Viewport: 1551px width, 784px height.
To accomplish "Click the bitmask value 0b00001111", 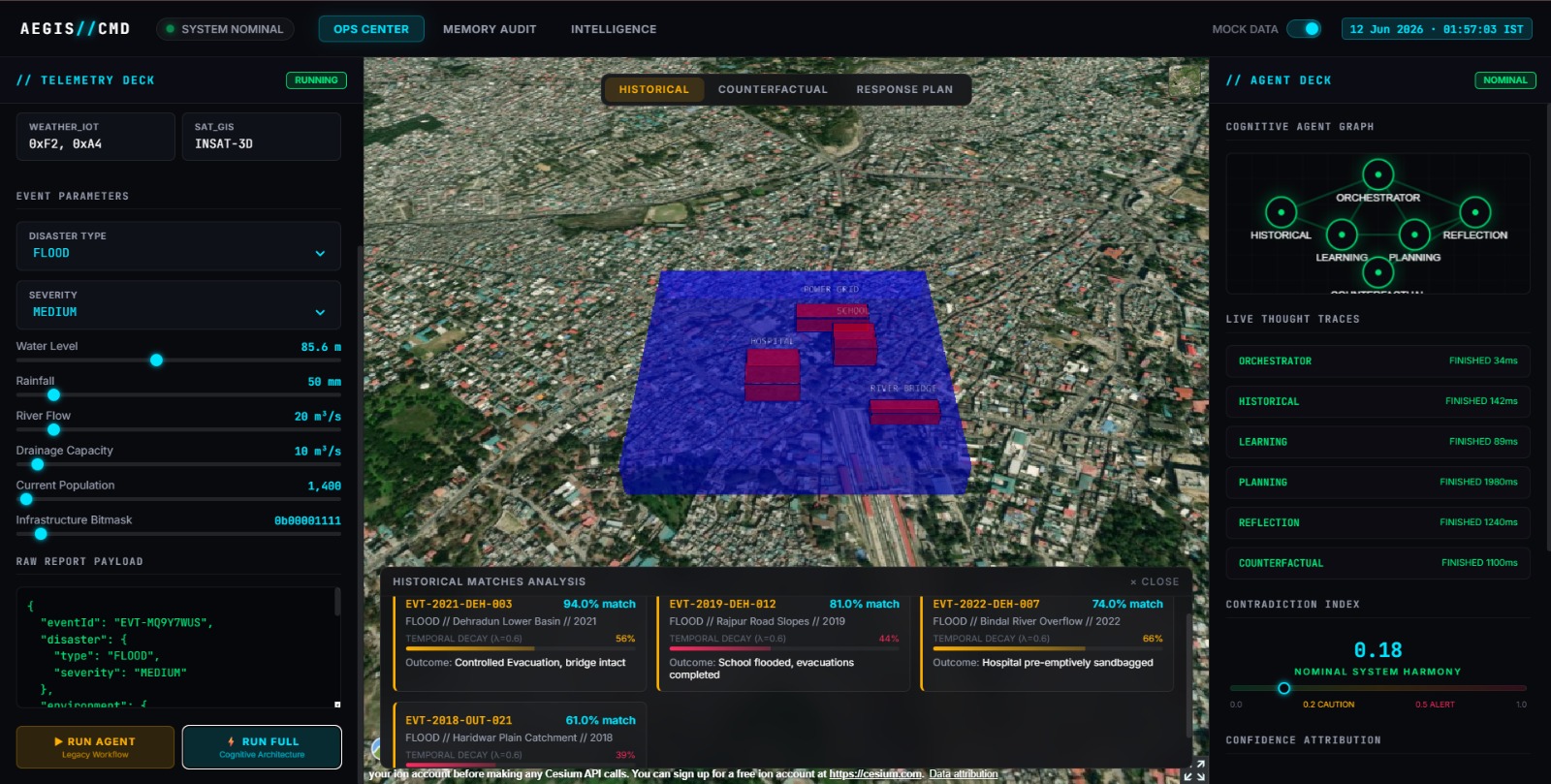I will point(307,520).
